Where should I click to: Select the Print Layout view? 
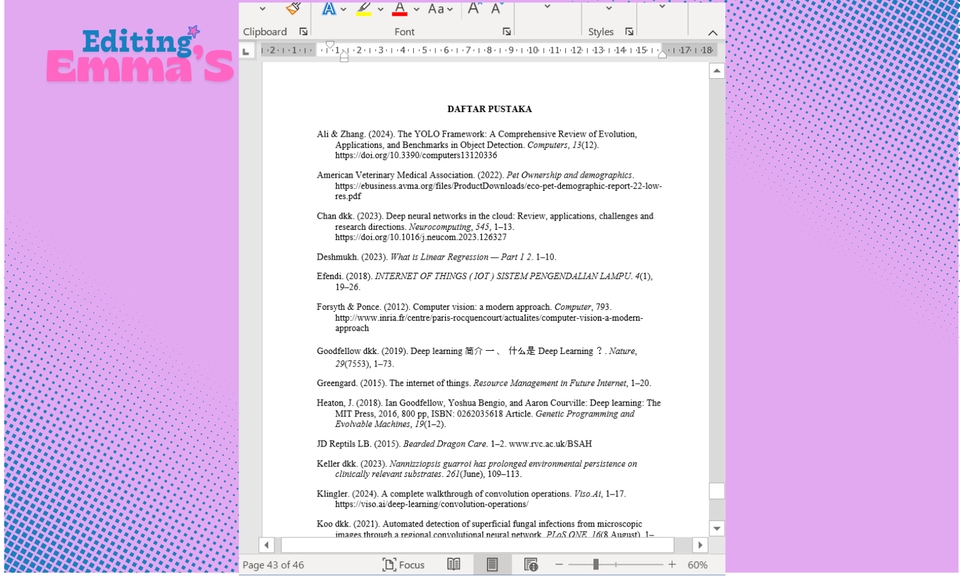[492, 565]
